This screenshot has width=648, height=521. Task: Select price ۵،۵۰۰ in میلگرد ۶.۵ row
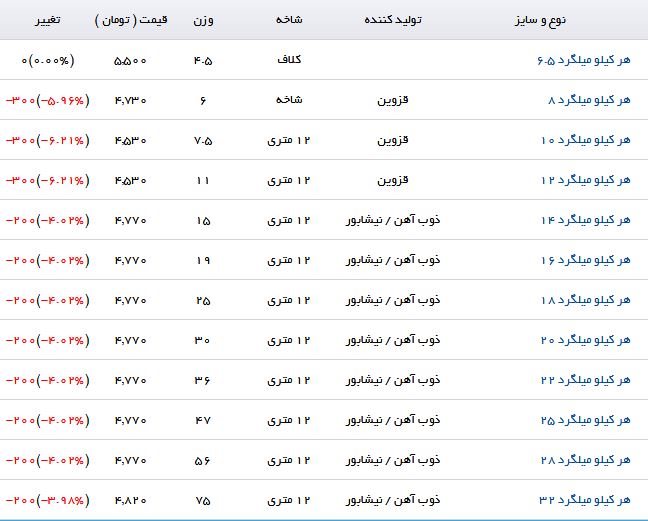130,61
